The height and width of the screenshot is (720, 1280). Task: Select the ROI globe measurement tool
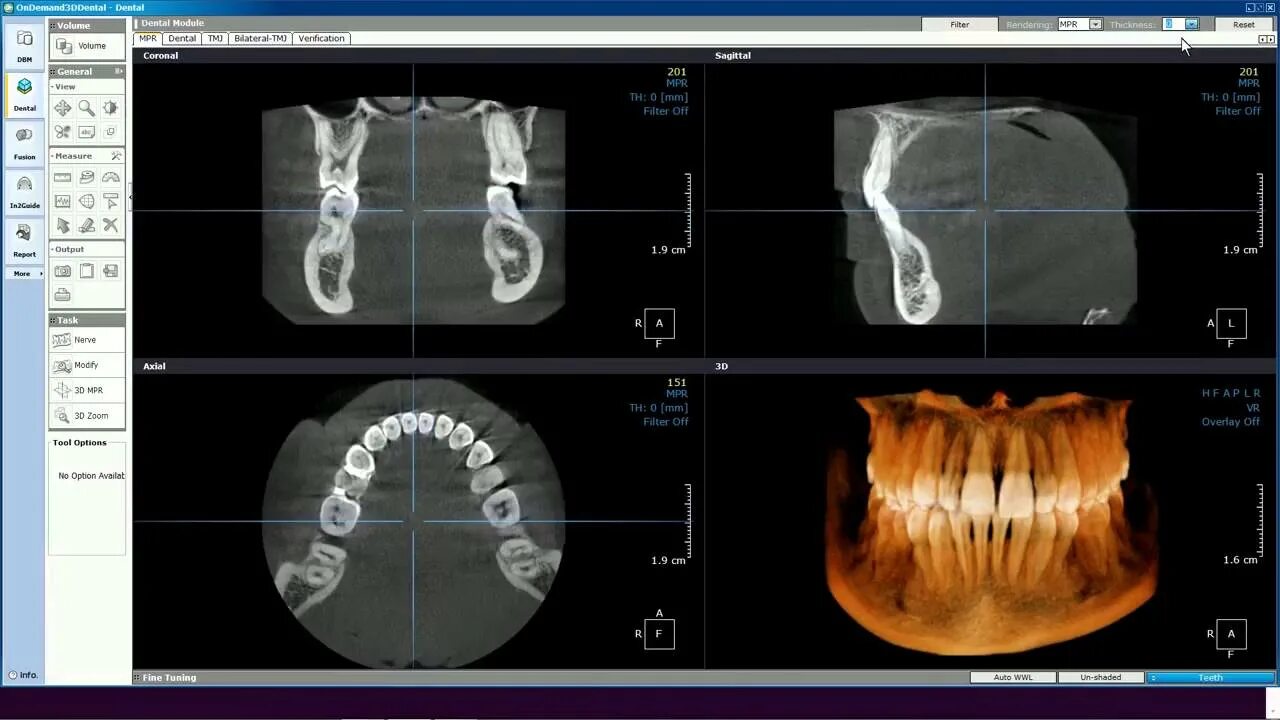tap(87, 201)
